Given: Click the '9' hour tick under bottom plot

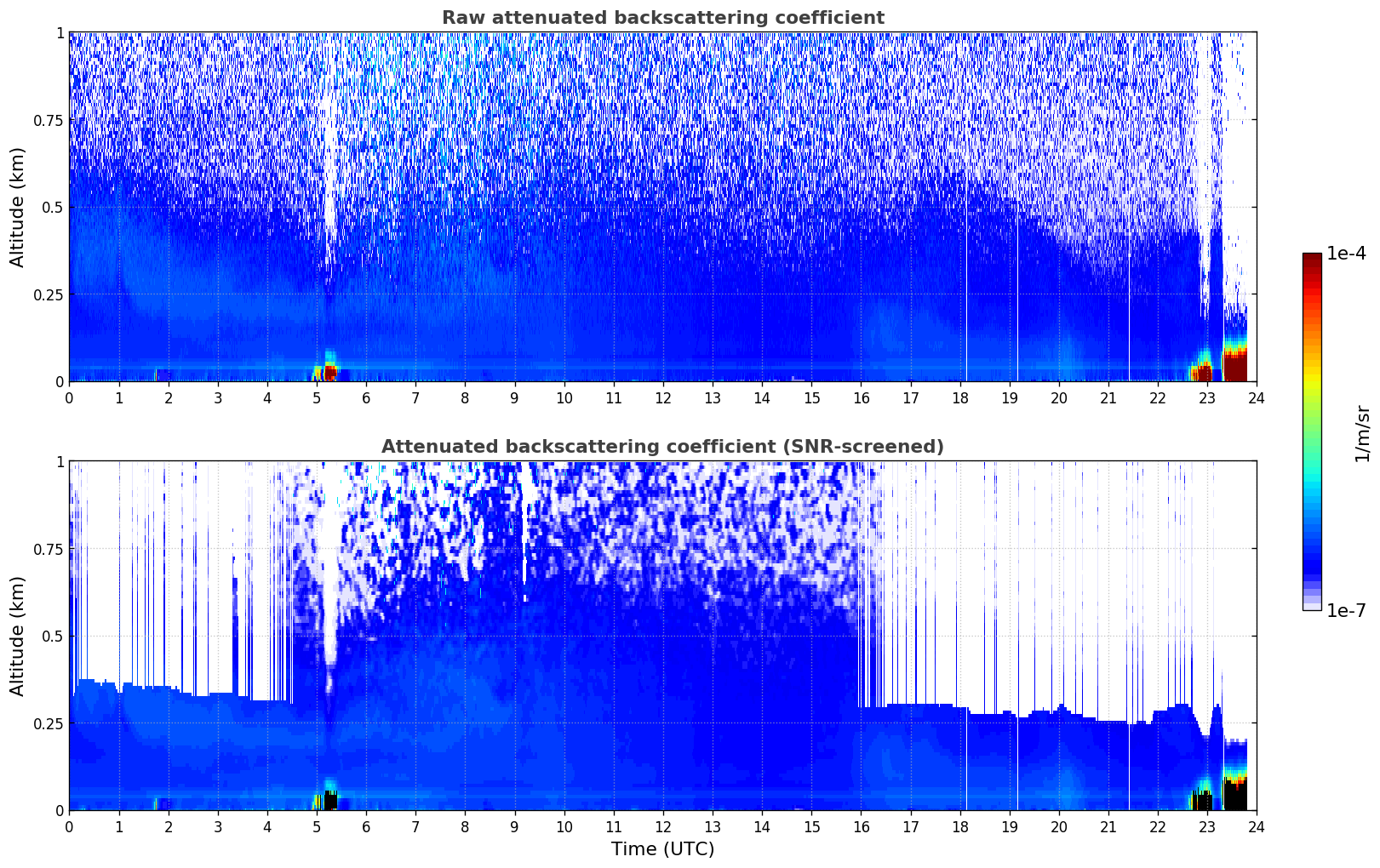Looking at the screenshot, I should click(514, 827).
